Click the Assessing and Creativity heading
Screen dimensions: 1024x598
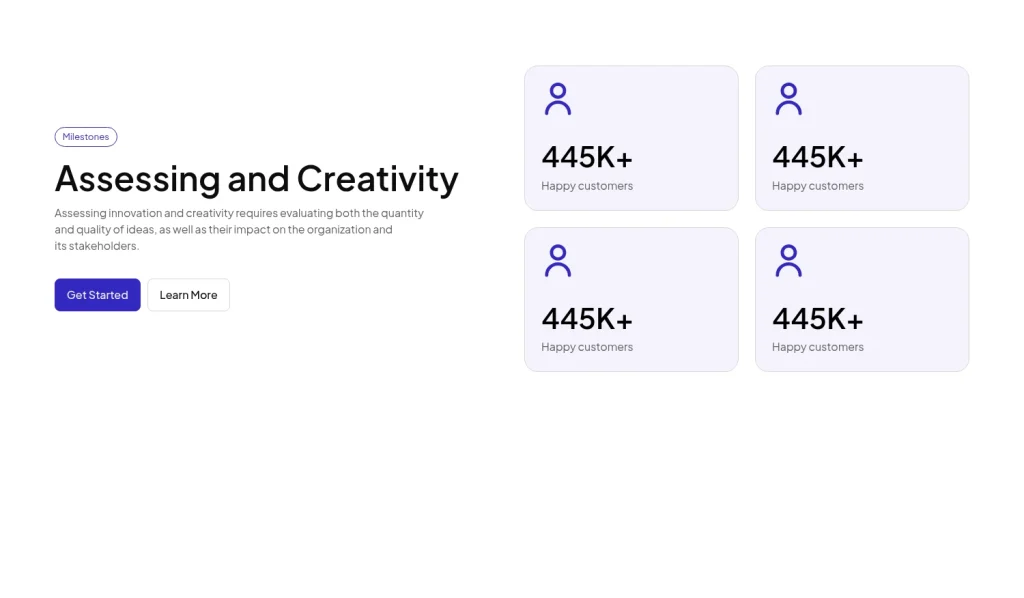[256, 180]
